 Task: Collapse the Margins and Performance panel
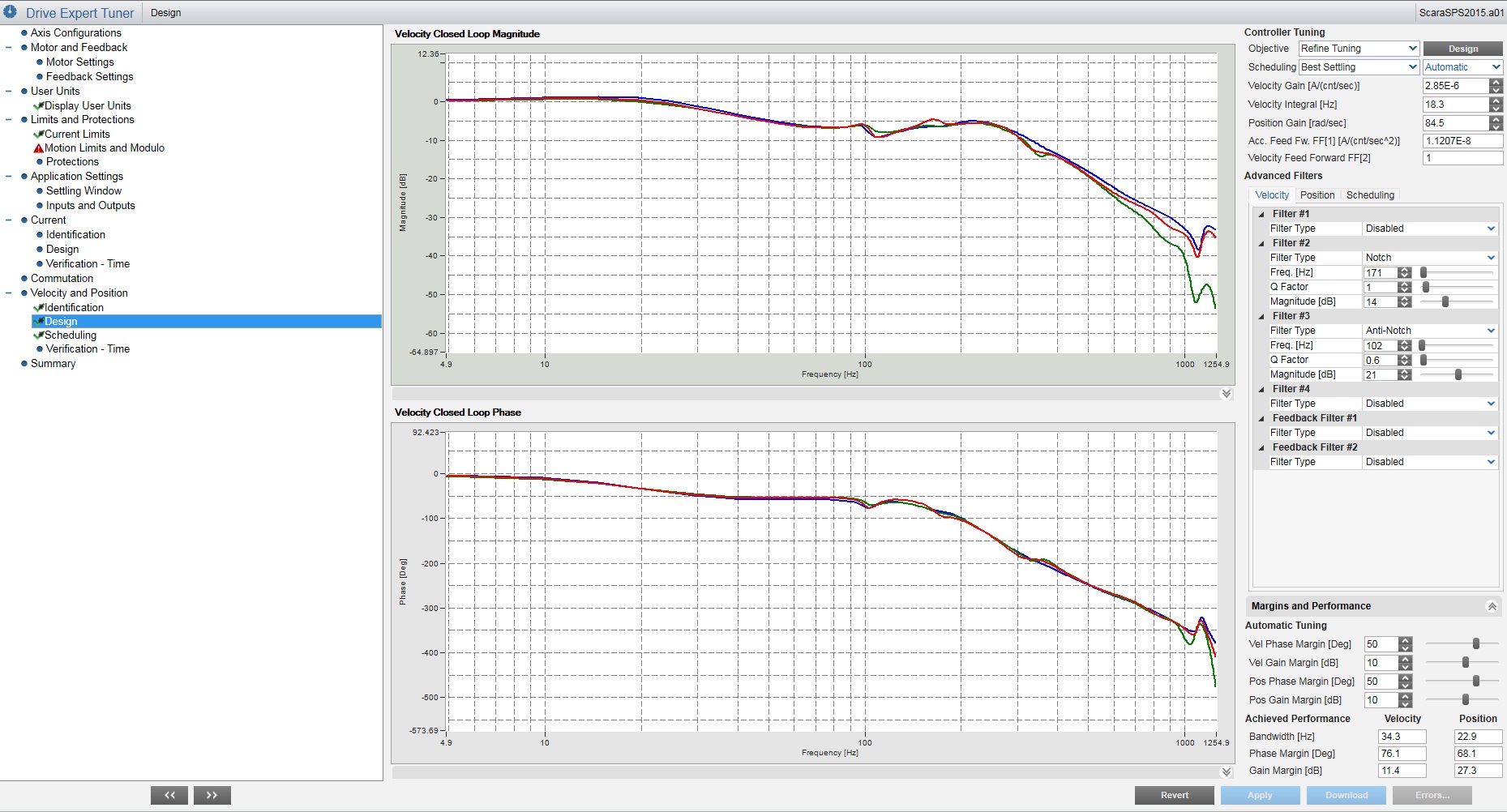pyautogui.click(x=1492, y=606)
